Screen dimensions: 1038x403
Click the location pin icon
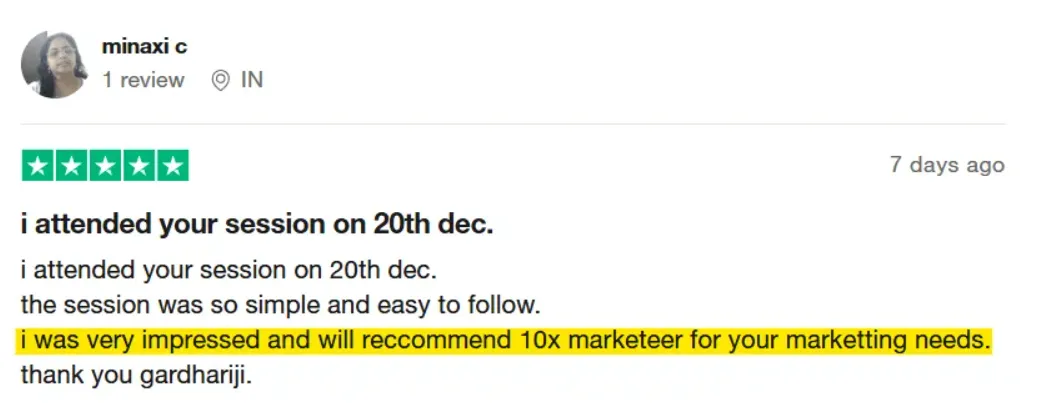point(221,80)
